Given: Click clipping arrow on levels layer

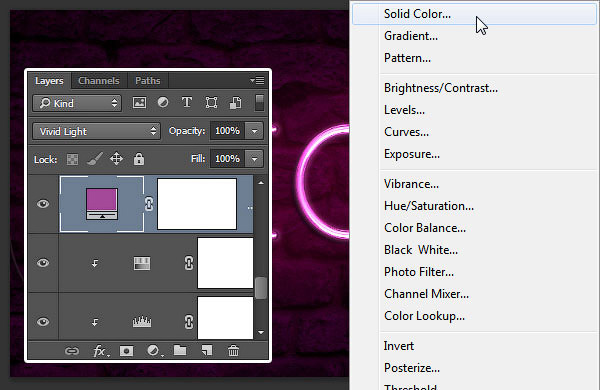Looking at the screenshot, I should [x=95, y=322].
